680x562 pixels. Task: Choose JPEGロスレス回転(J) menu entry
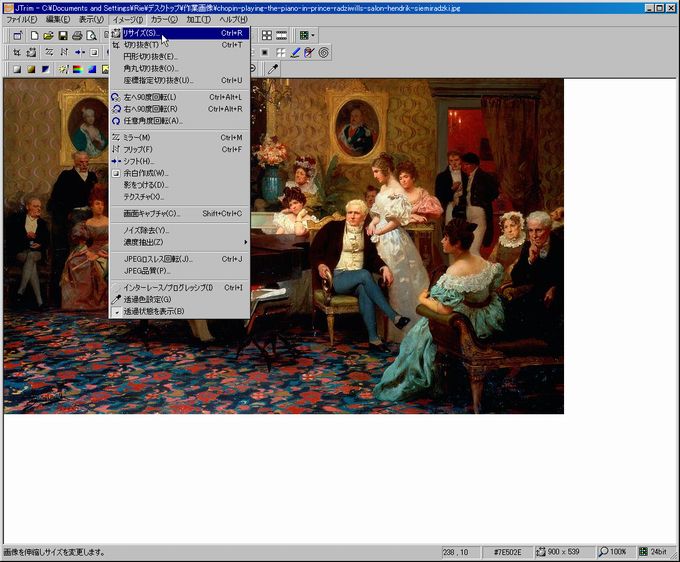[x=180, y=259]
